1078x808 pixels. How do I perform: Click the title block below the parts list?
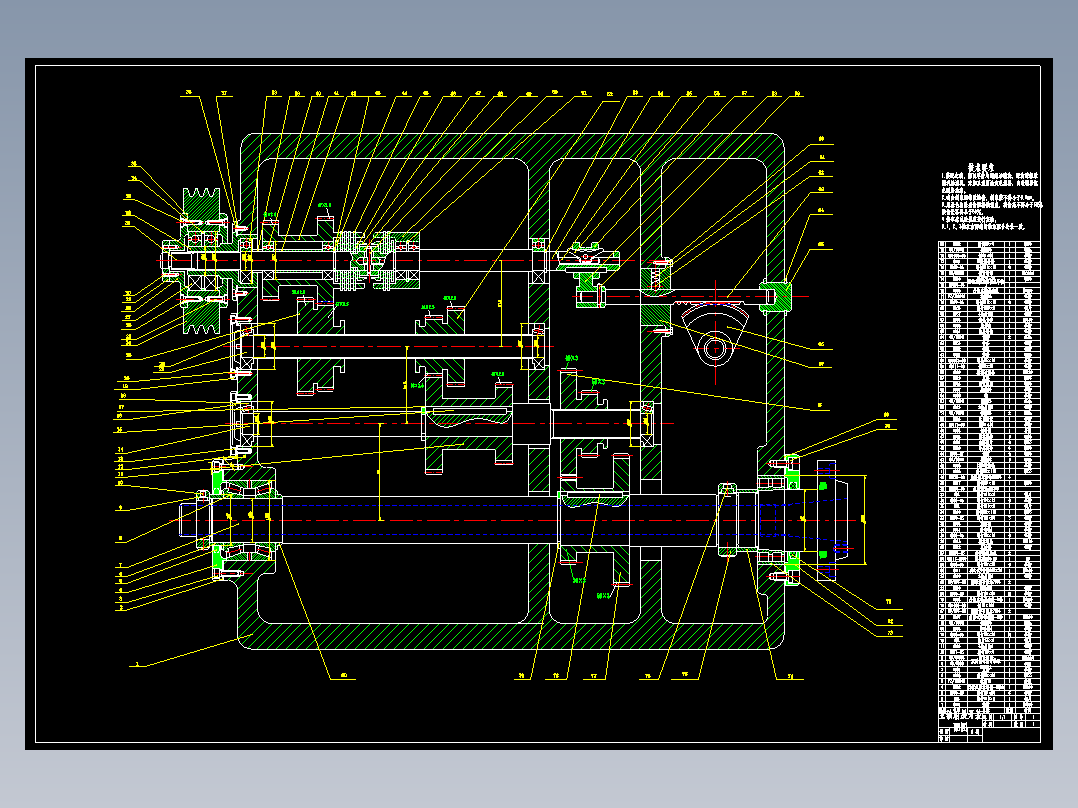[989, 726]
